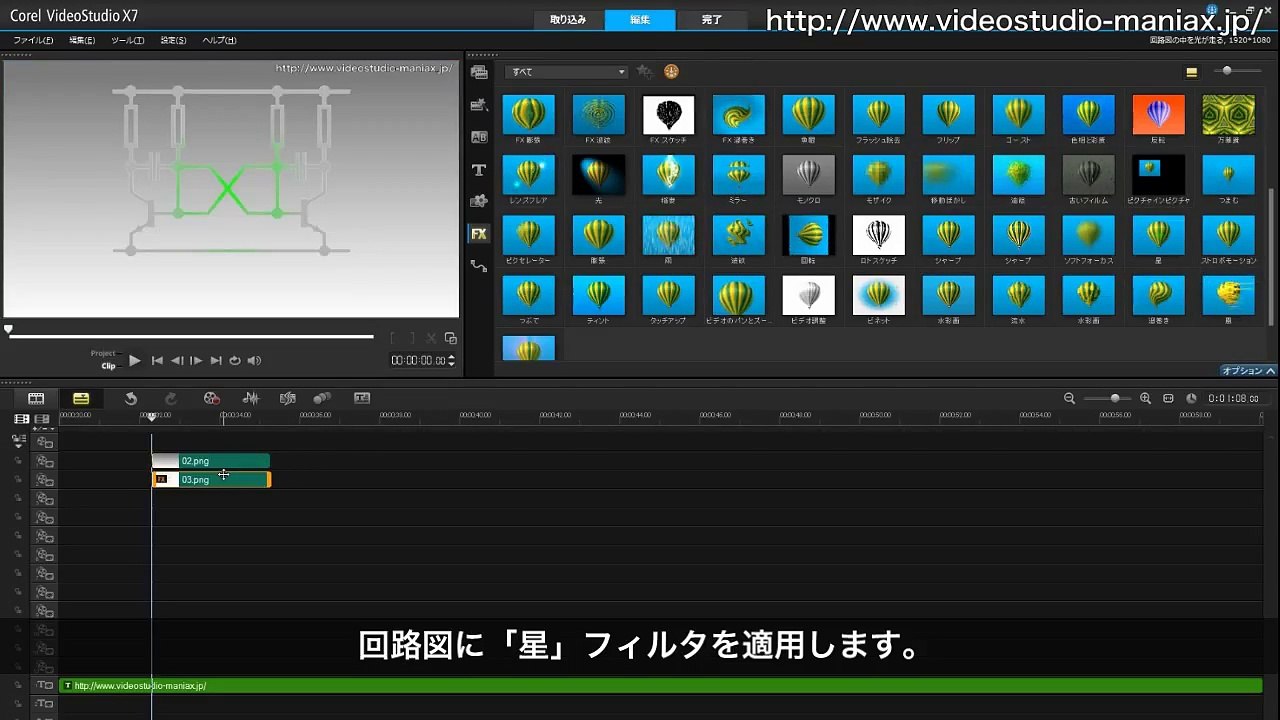Switch to Storyboard view
This screenshot has height=720, width=1280.
pos(36,398)
